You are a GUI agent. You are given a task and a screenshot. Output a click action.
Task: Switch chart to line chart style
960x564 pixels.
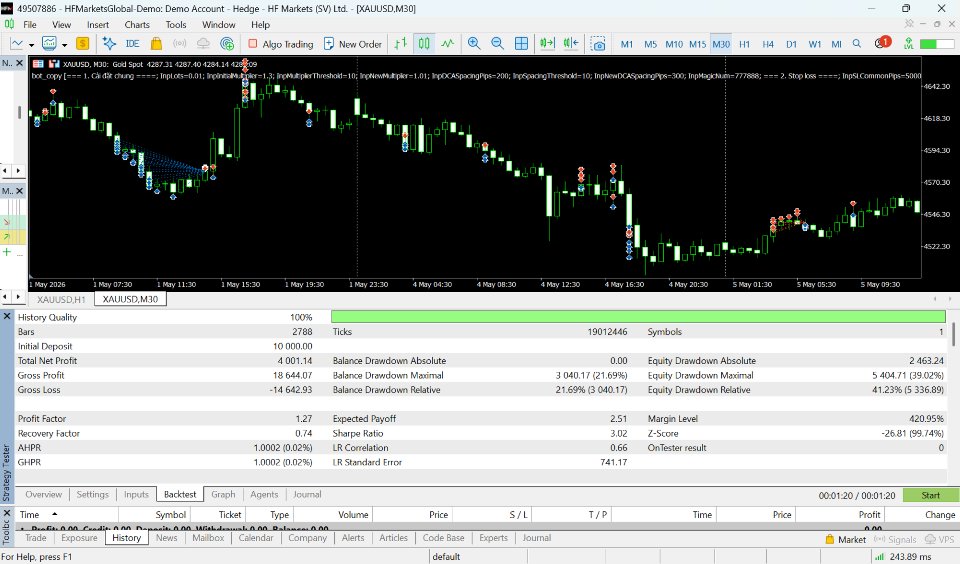[448, 43]
